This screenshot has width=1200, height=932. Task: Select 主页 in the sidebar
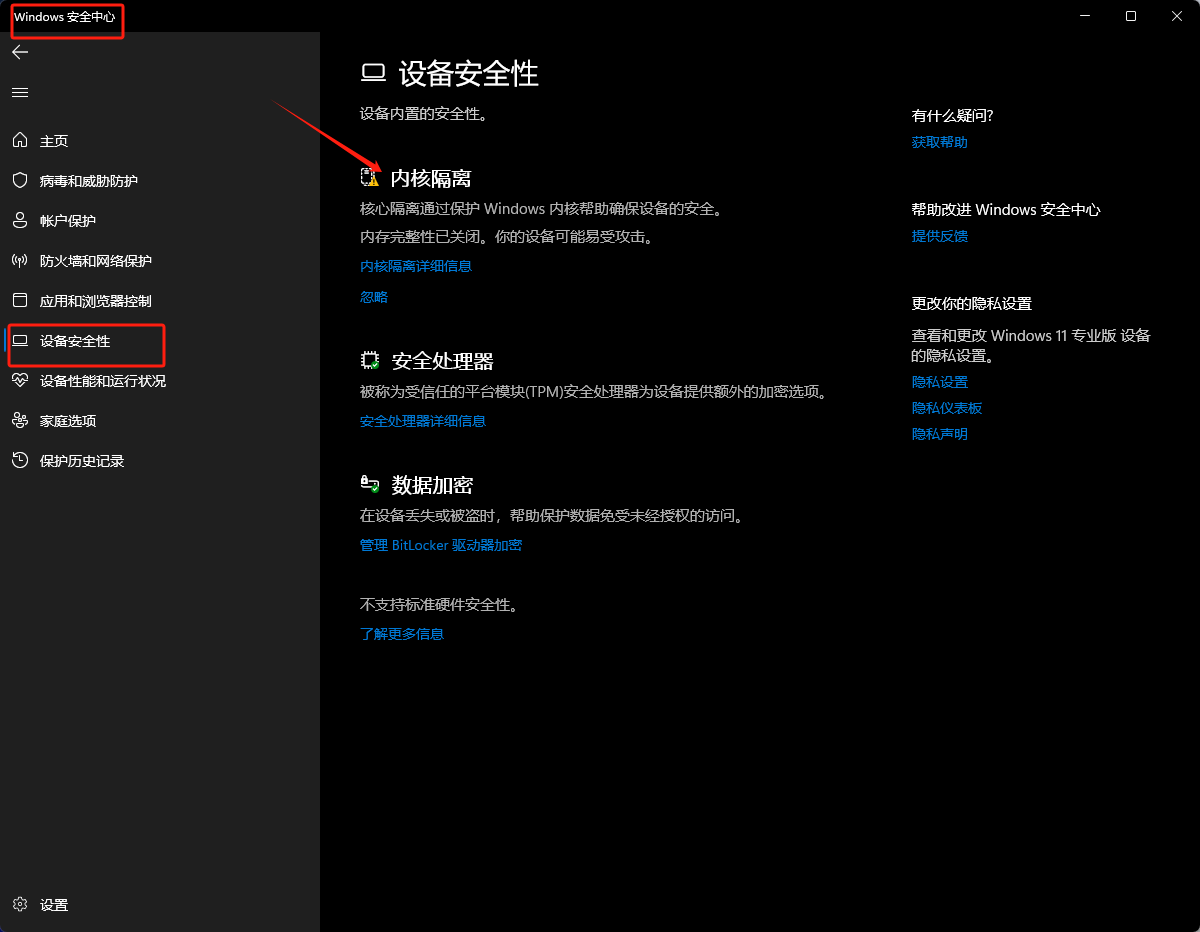click(x=54, y=141)
